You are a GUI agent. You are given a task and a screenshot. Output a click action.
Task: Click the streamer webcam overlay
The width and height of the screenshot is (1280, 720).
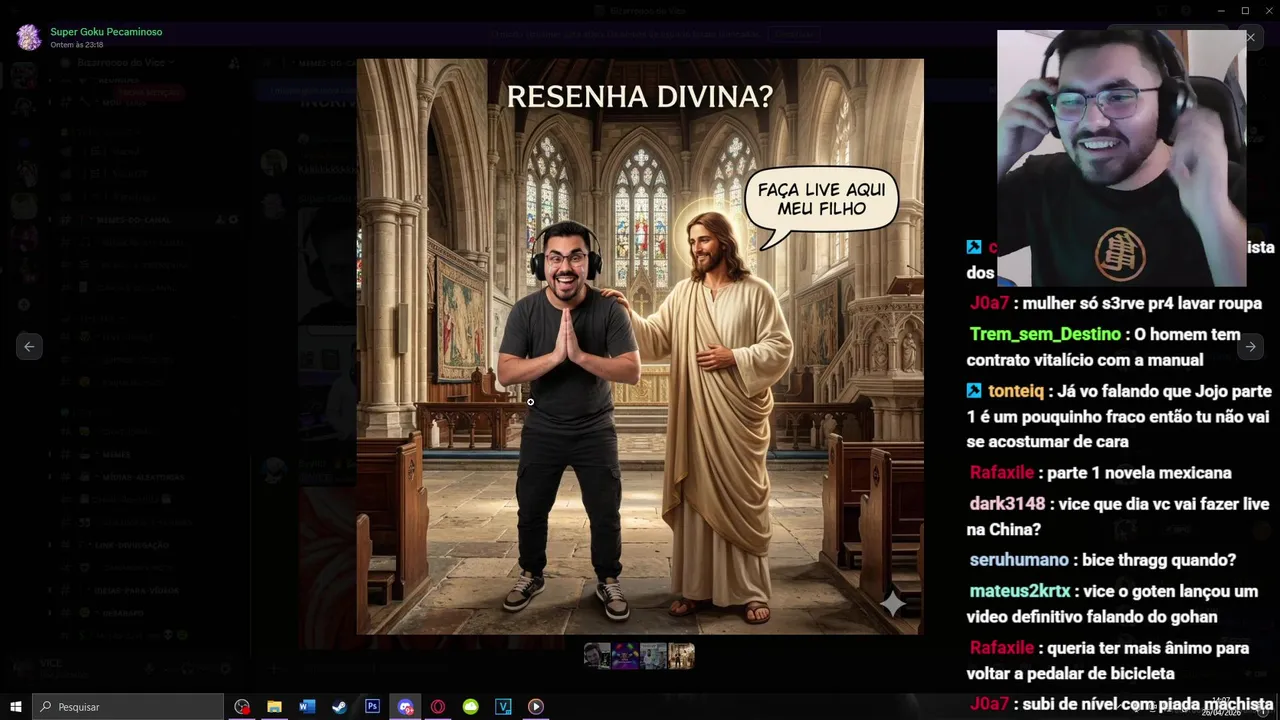point(1122,158)
